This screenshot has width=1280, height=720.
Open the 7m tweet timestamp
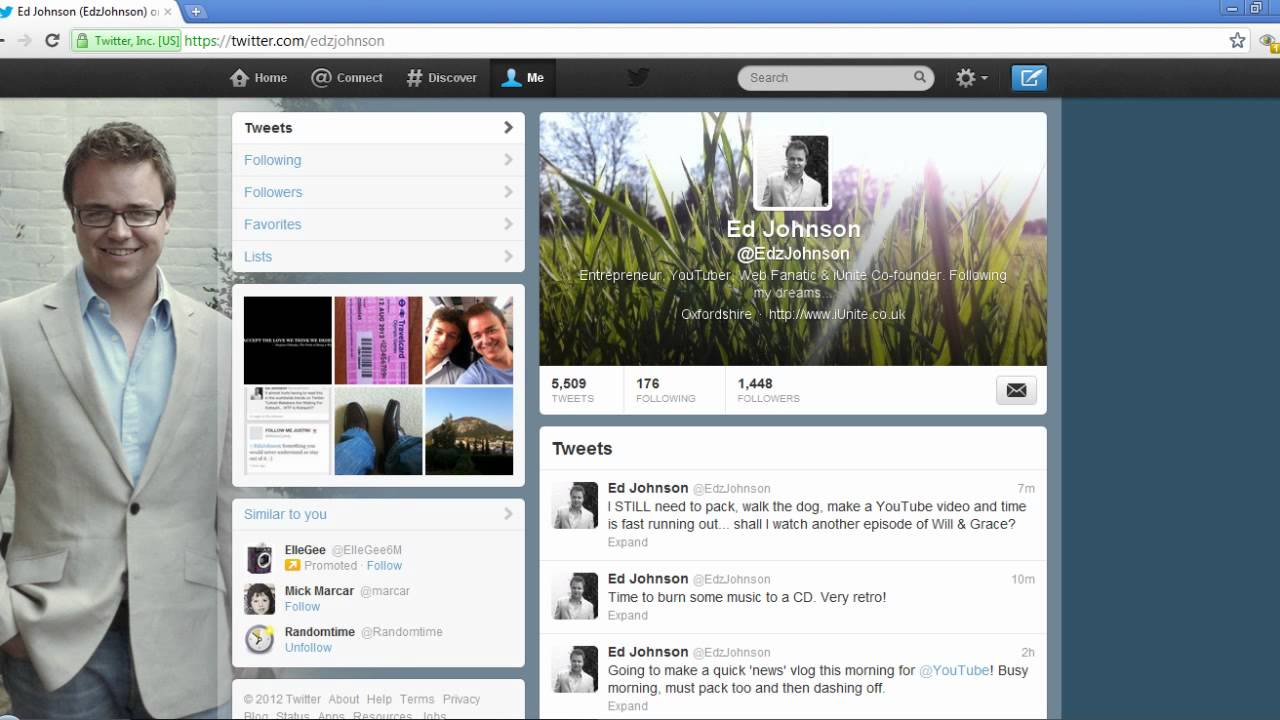point(1026,489)
